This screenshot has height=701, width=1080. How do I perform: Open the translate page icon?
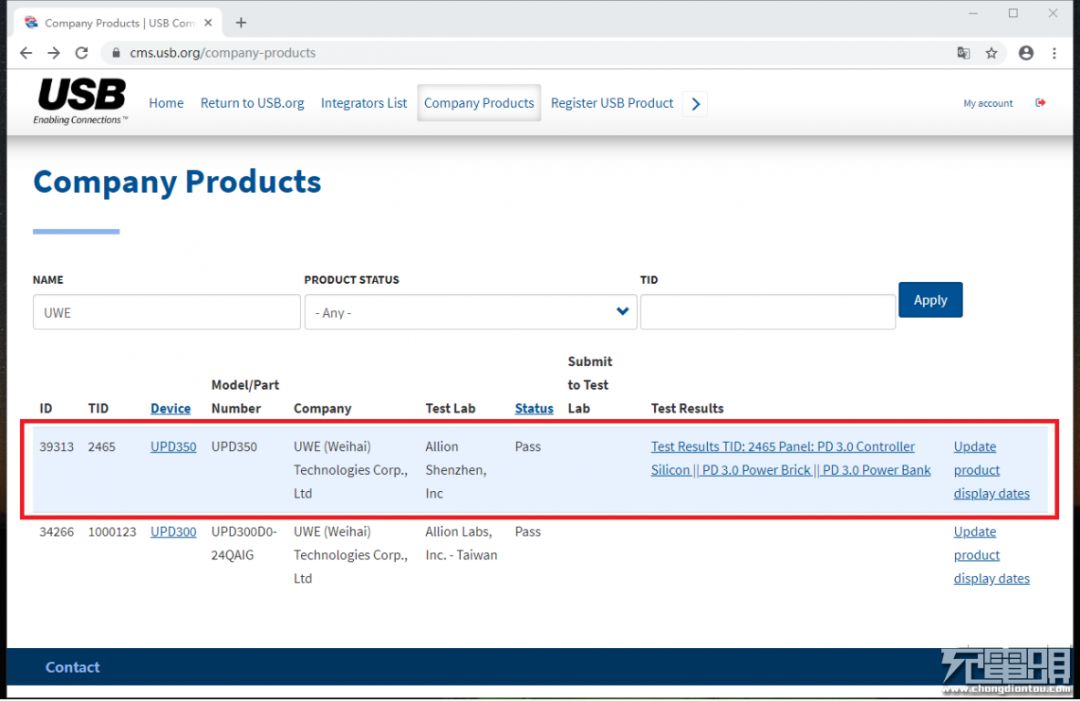(964, 53)
